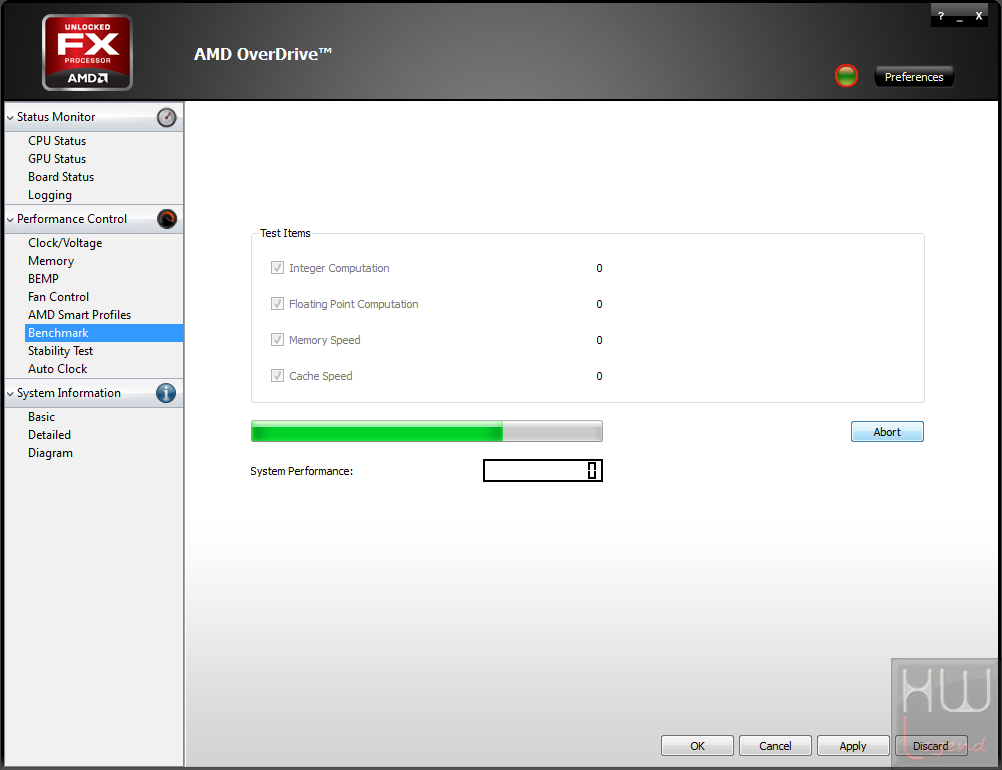Click the System Information info icon

pos(166,393)
